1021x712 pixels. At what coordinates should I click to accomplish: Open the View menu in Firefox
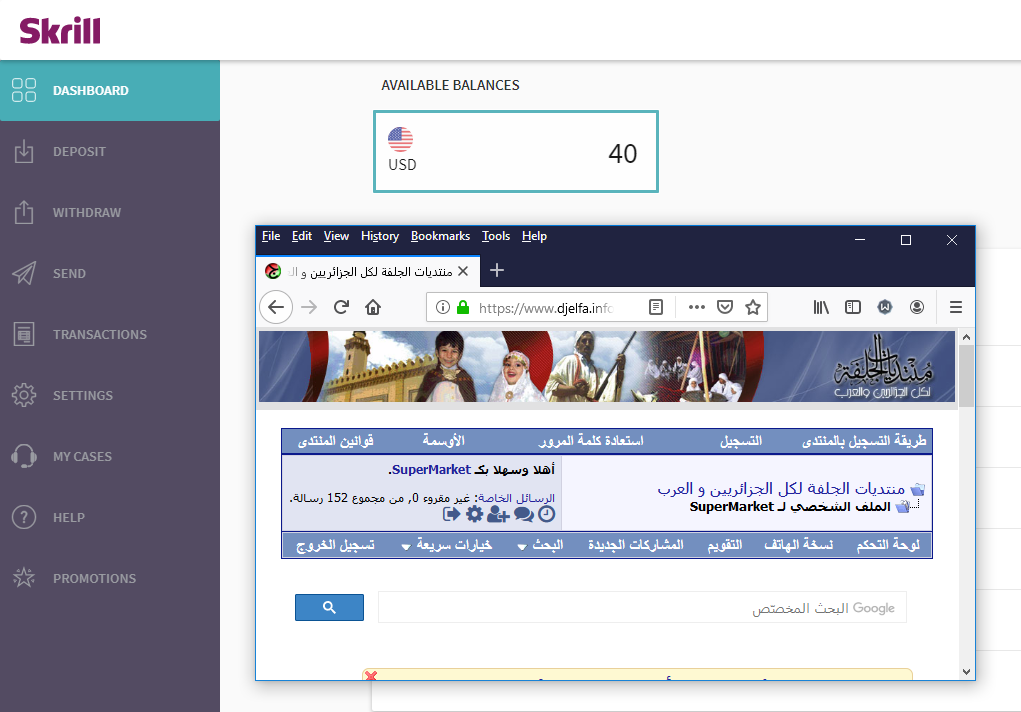(336, 236)
